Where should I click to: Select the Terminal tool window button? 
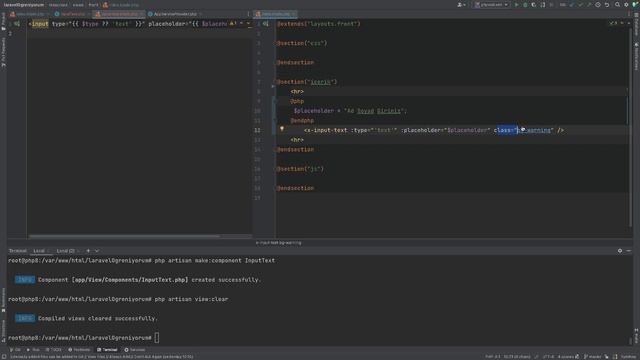pos(107,350)
